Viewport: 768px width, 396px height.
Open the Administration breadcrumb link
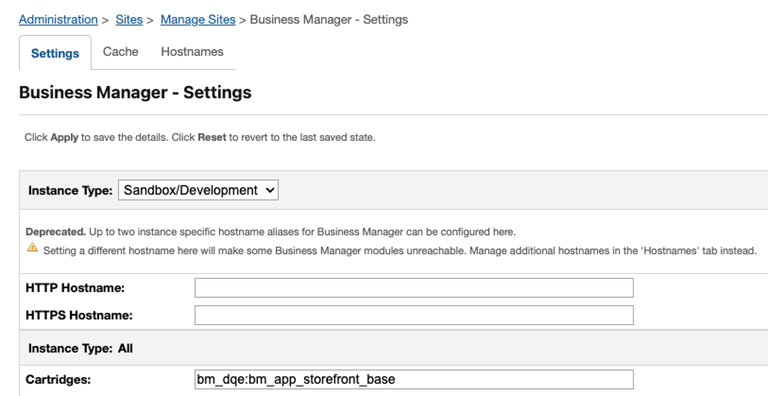[x=58, y=20]
